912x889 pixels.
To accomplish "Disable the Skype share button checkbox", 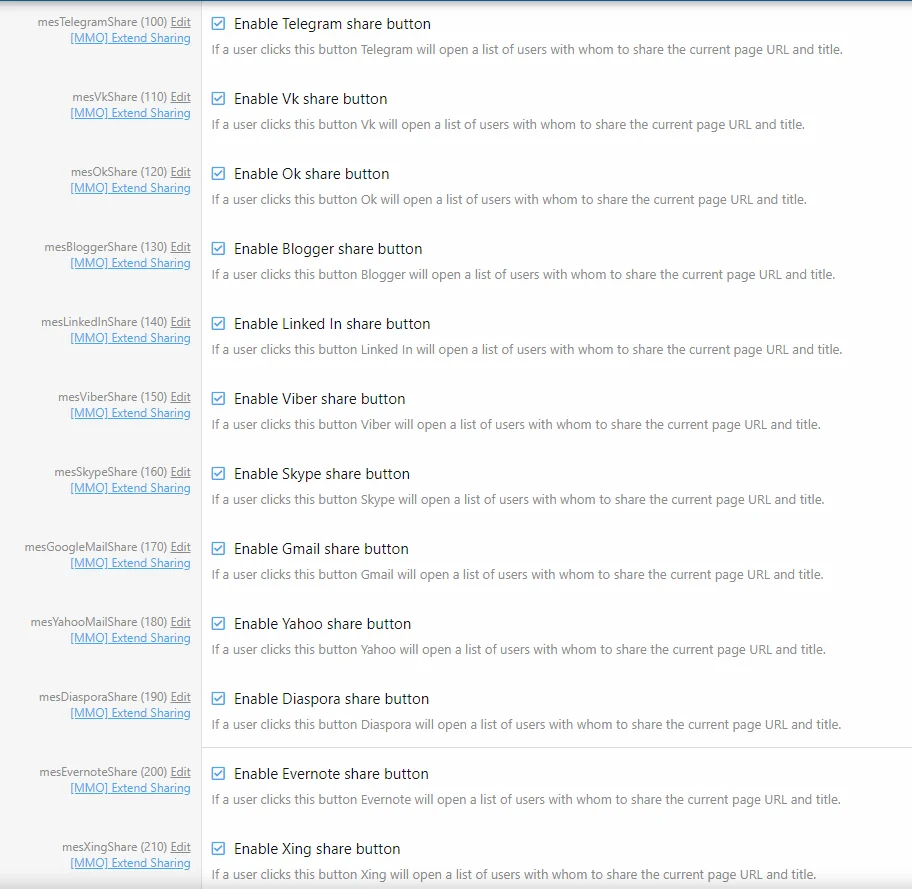I will click(x=218, y=474).
